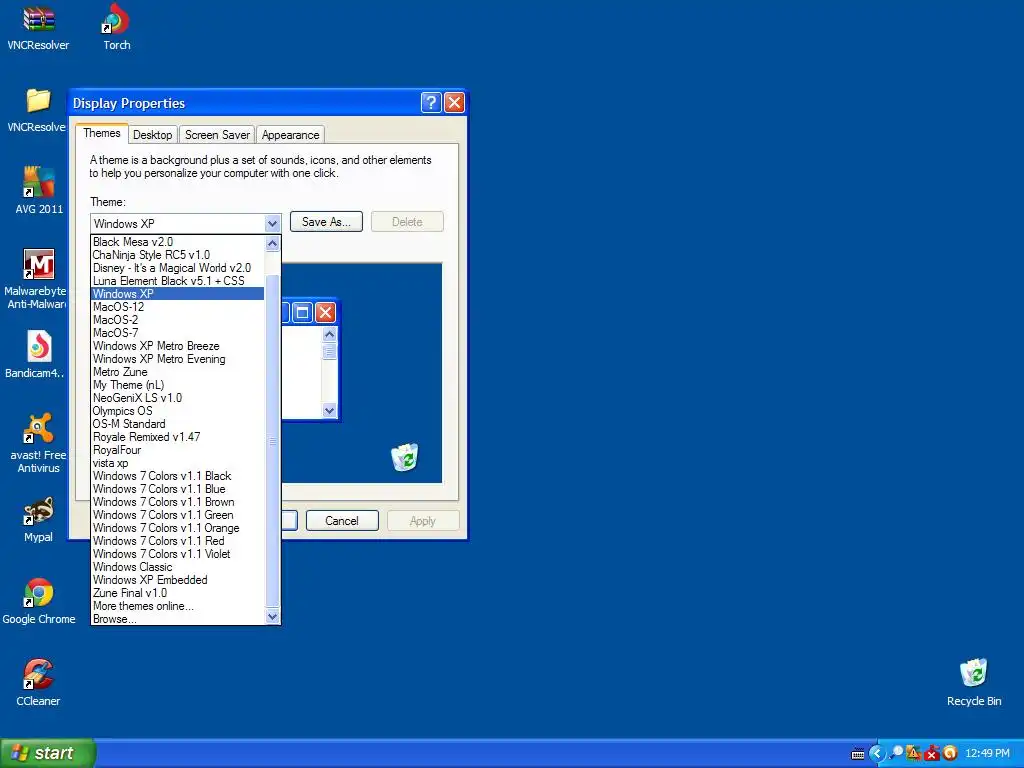The image size is (1024, 768).
Task: Pick Royale Remixed v1.47 theme
Action: [x=178, y=437]
